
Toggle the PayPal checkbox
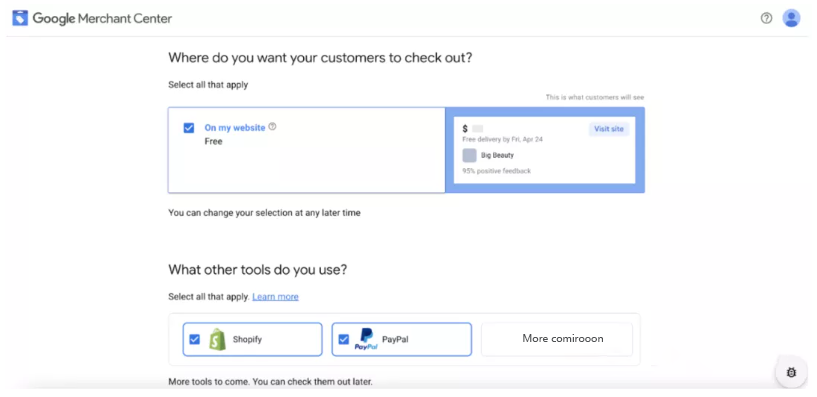click(343, 340)
